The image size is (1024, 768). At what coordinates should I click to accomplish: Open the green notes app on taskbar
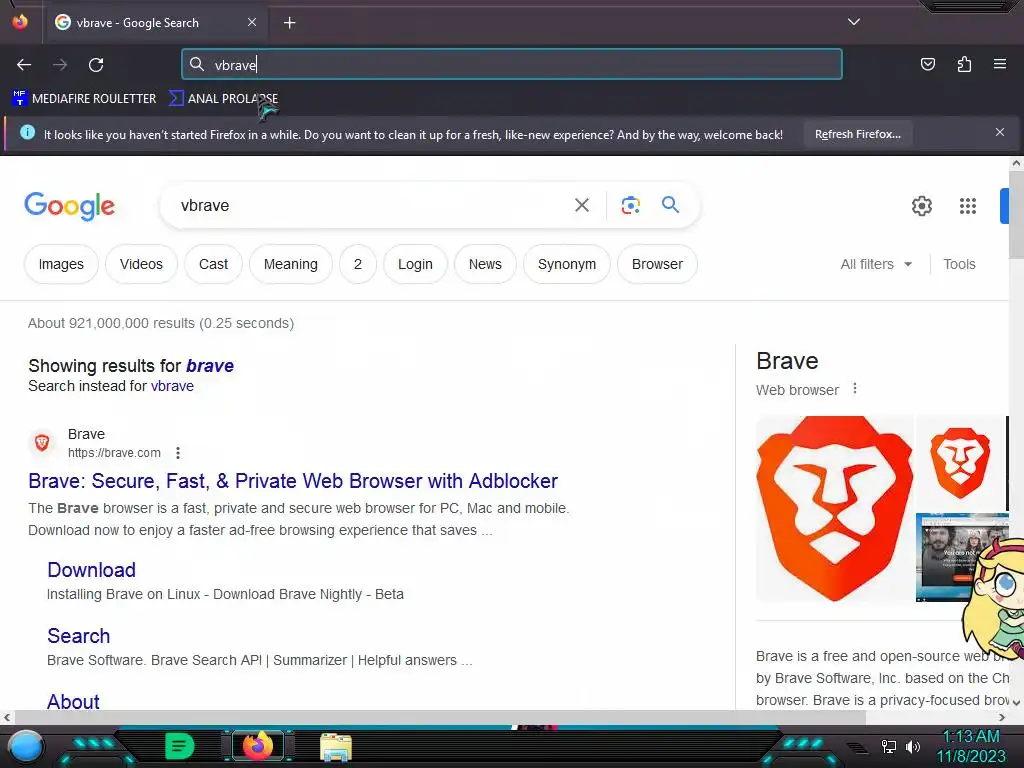(180, 746)
